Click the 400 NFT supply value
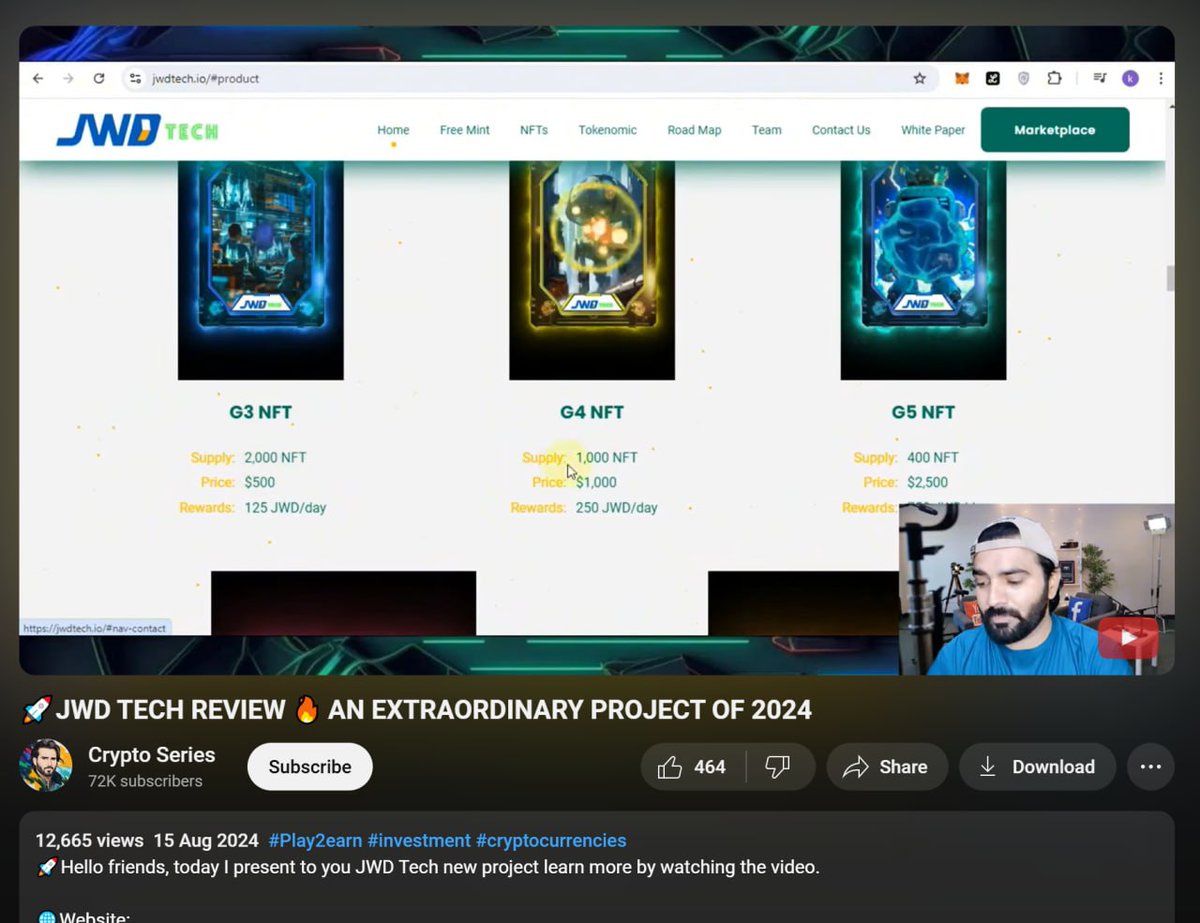 933,458
